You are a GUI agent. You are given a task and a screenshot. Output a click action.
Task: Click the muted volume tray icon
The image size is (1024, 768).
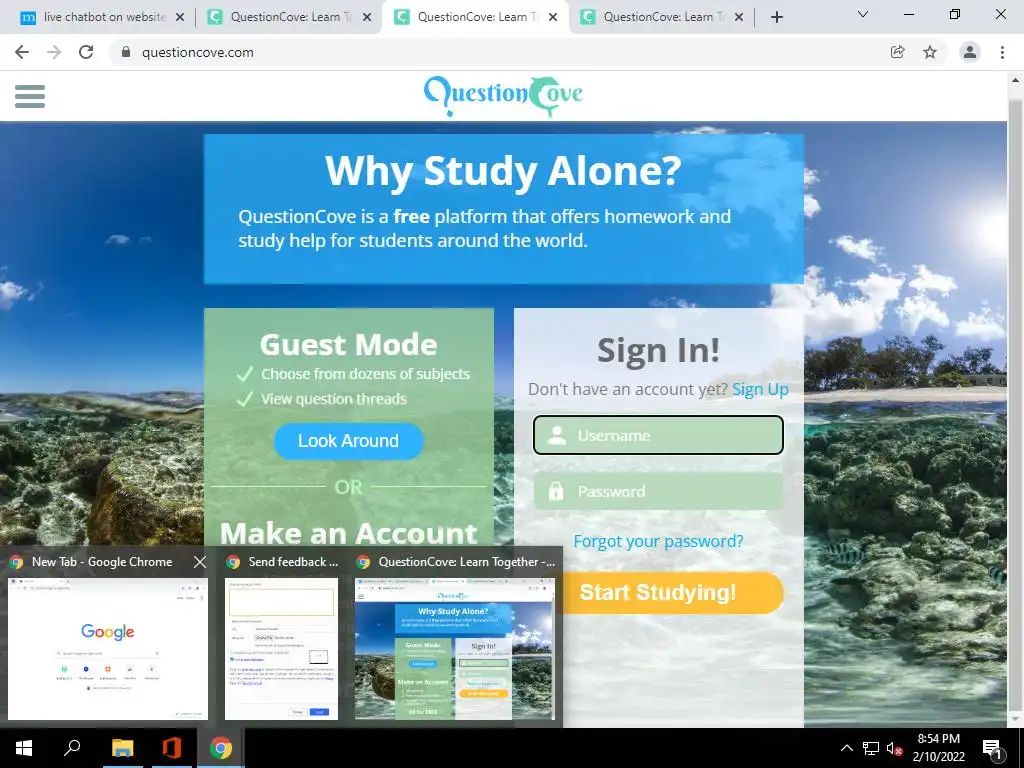tap(895, 748)
